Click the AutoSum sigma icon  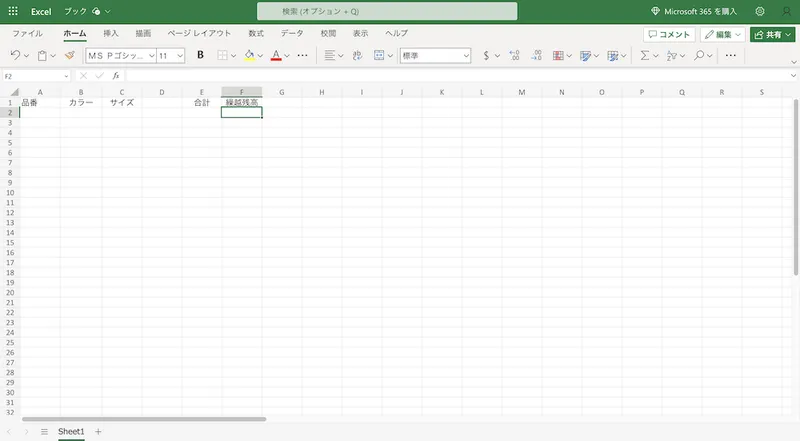click(x=645, y=55)
